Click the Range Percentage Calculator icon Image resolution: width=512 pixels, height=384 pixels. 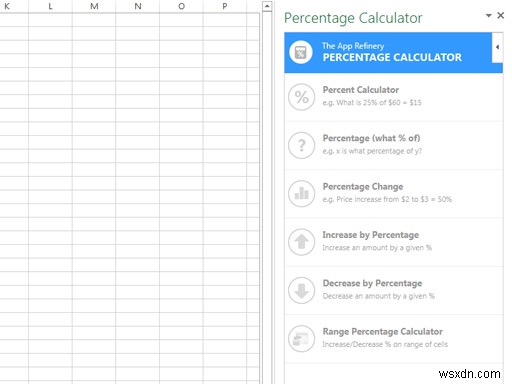click(301, 339)
